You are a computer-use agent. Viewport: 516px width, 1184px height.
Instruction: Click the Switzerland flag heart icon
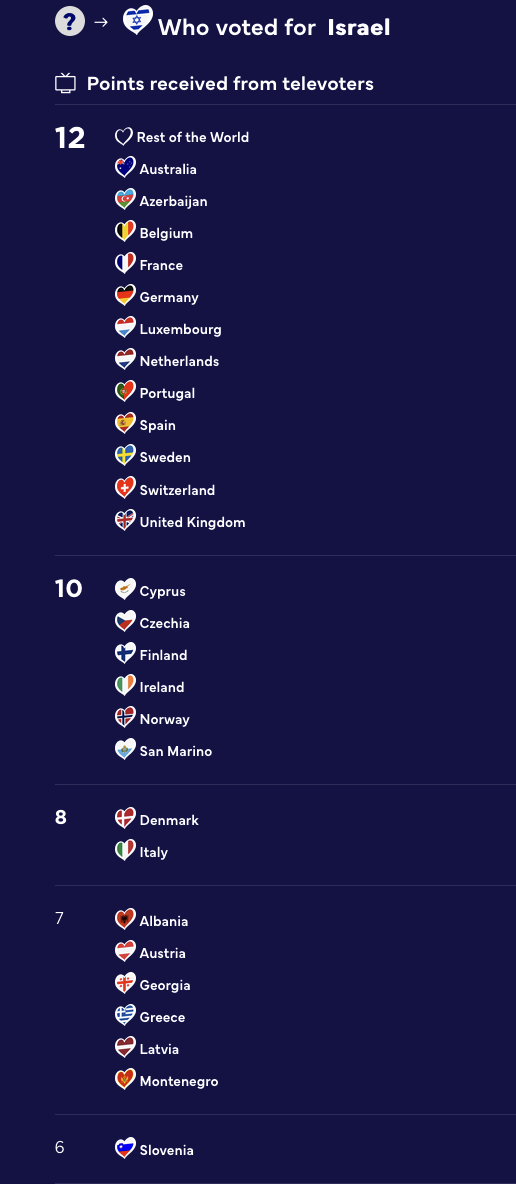pyautogui.click(x=125, y=489)
